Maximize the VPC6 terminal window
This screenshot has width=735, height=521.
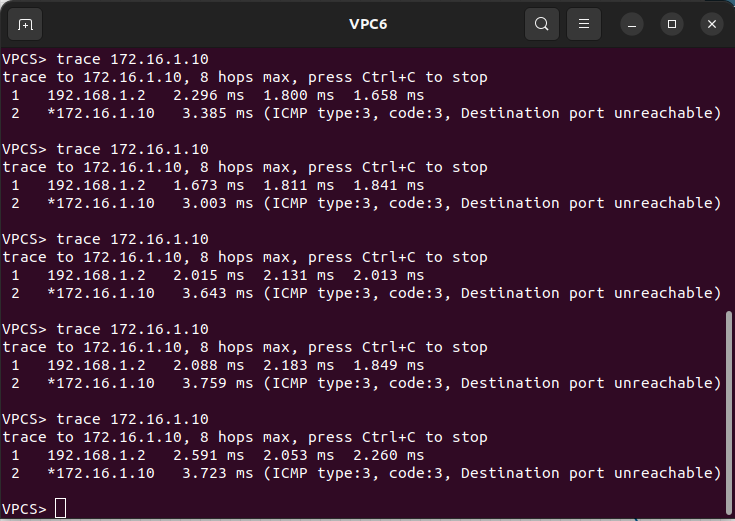click(x=672, y=24)
